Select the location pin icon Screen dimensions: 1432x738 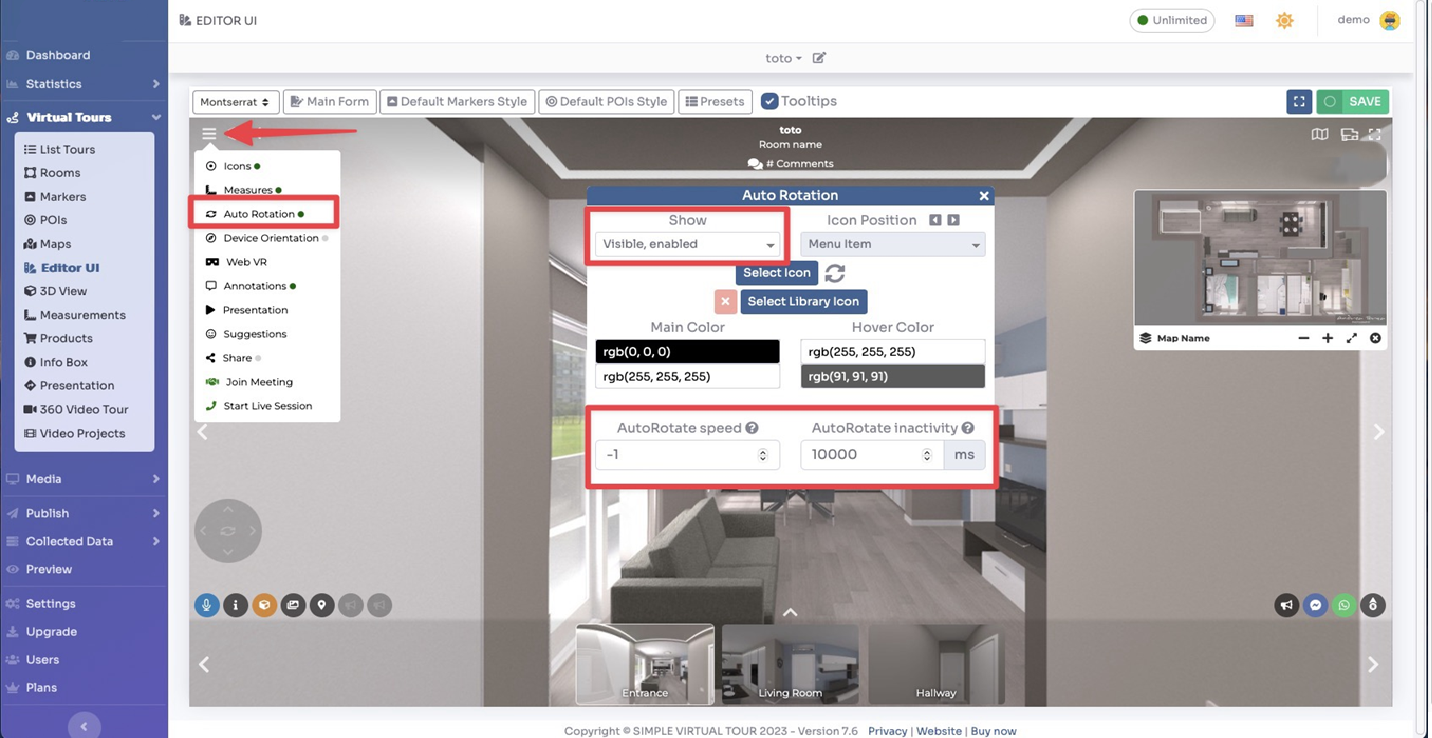321,605
